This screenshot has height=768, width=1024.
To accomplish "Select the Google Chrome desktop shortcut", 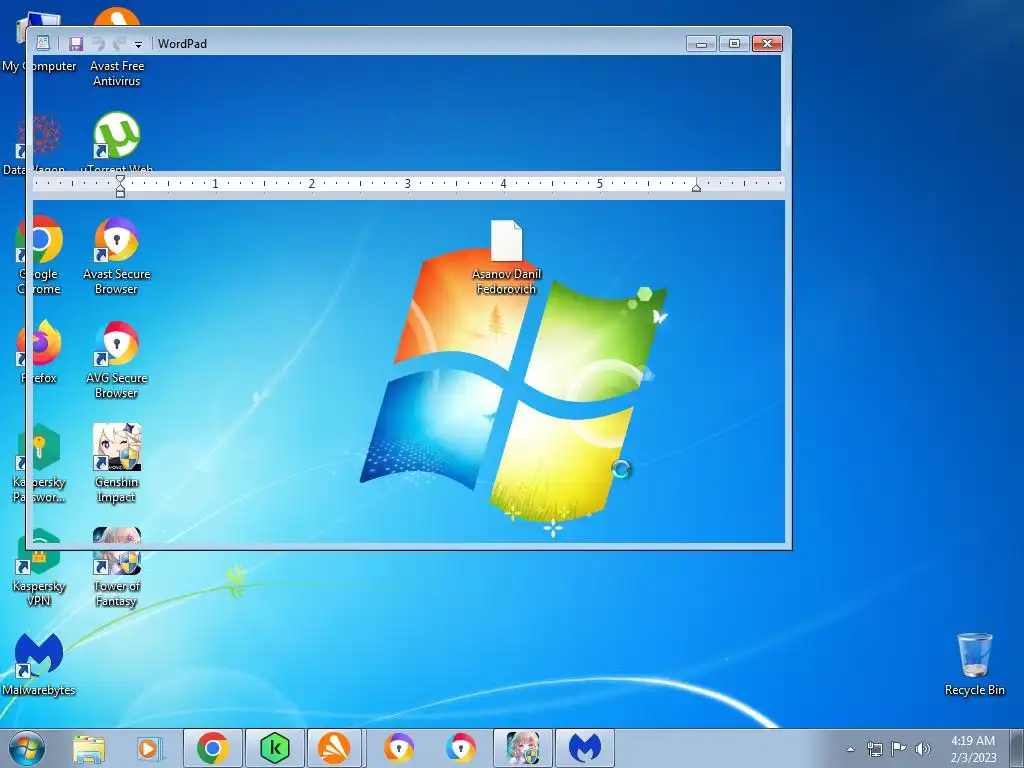I will [x=39, y=257].
